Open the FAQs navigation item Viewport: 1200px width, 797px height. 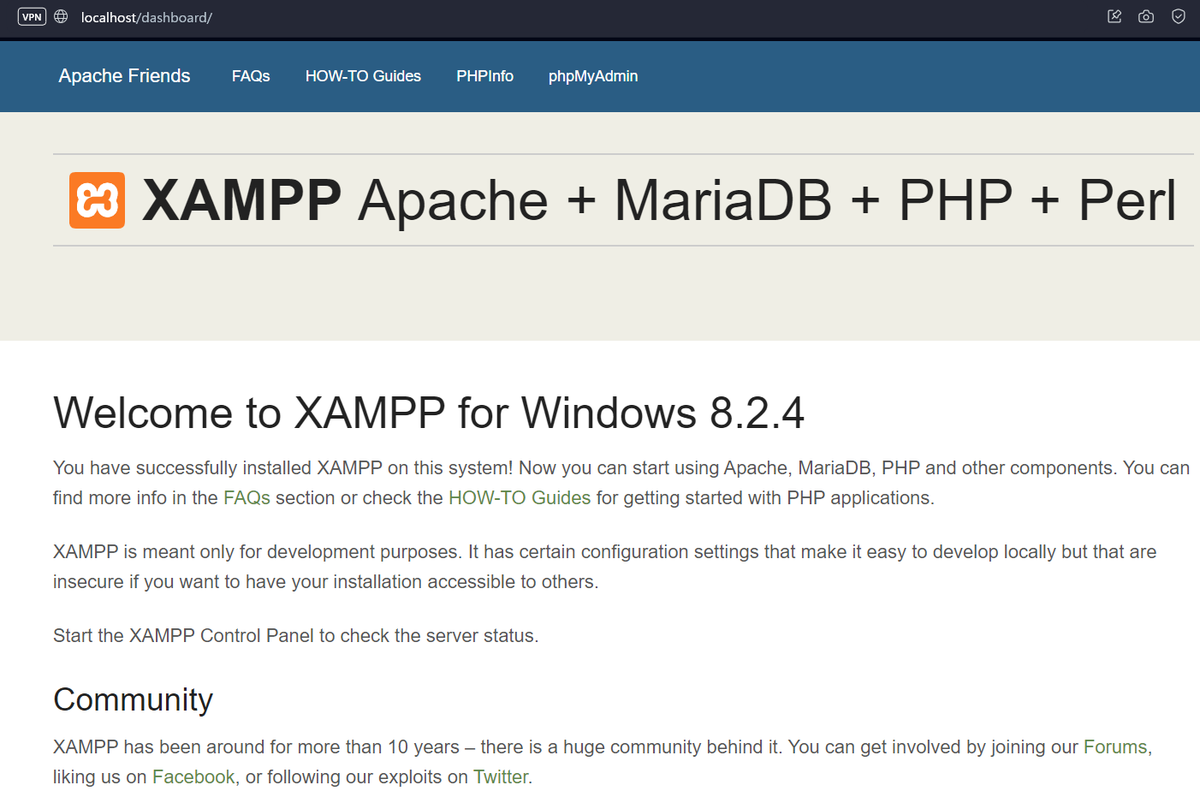pyautogui.click(x=251, y=76)
